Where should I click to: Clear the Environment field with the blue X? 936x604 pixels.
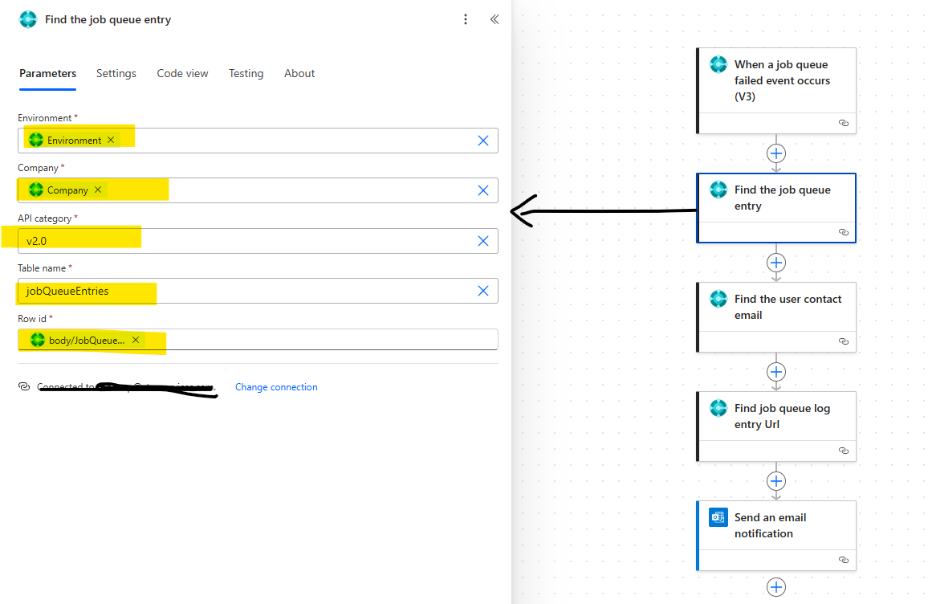click(483, 141)
